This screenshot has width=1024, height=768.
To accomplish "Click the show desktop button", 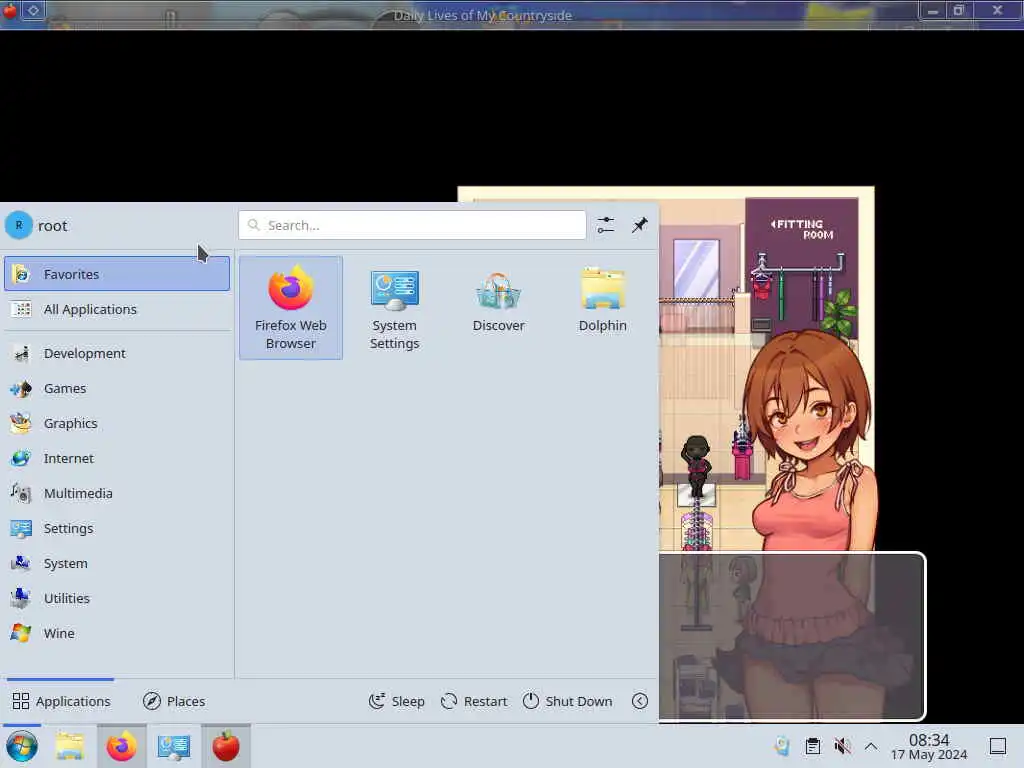I will (x=998, y=746).
